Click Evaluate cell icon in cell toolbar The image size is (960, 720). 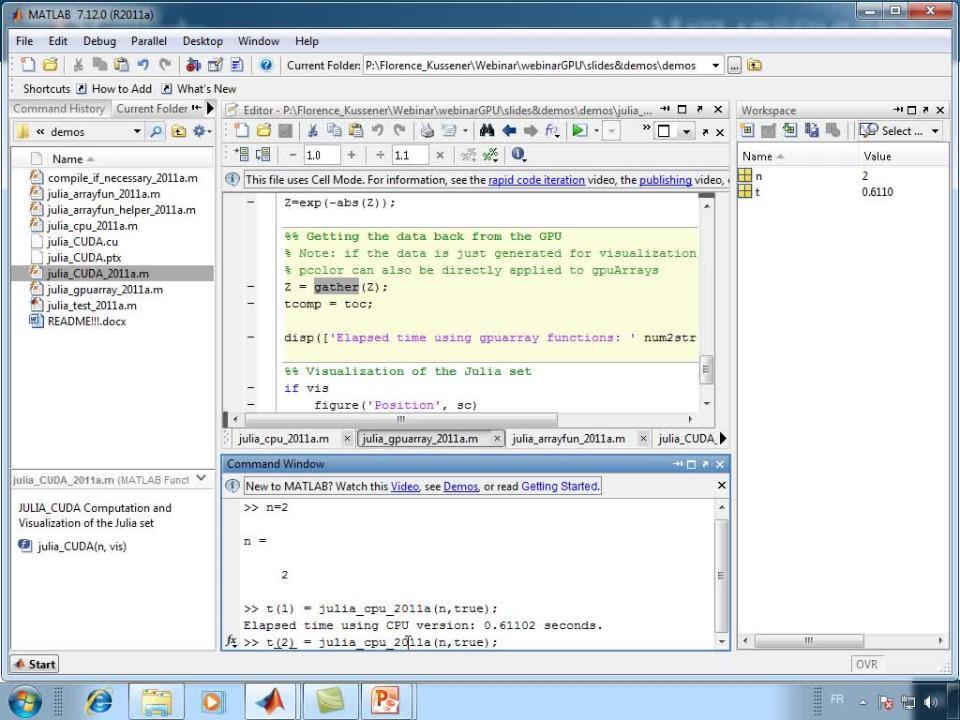[x=242, y=154]
